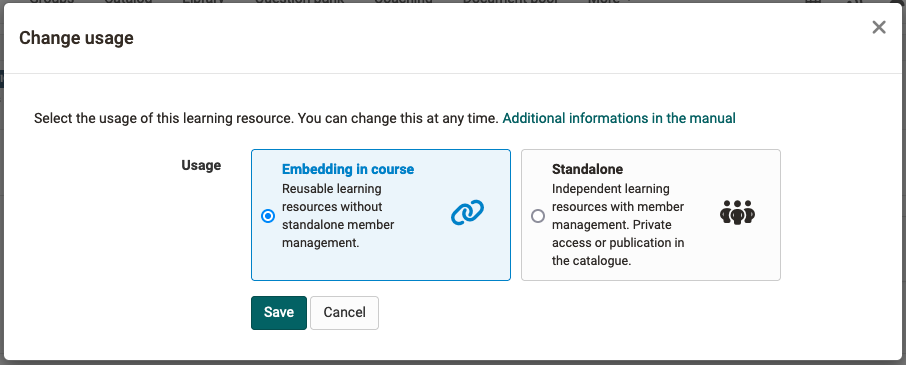Click the Independent learning resources description text

[618, 225]
